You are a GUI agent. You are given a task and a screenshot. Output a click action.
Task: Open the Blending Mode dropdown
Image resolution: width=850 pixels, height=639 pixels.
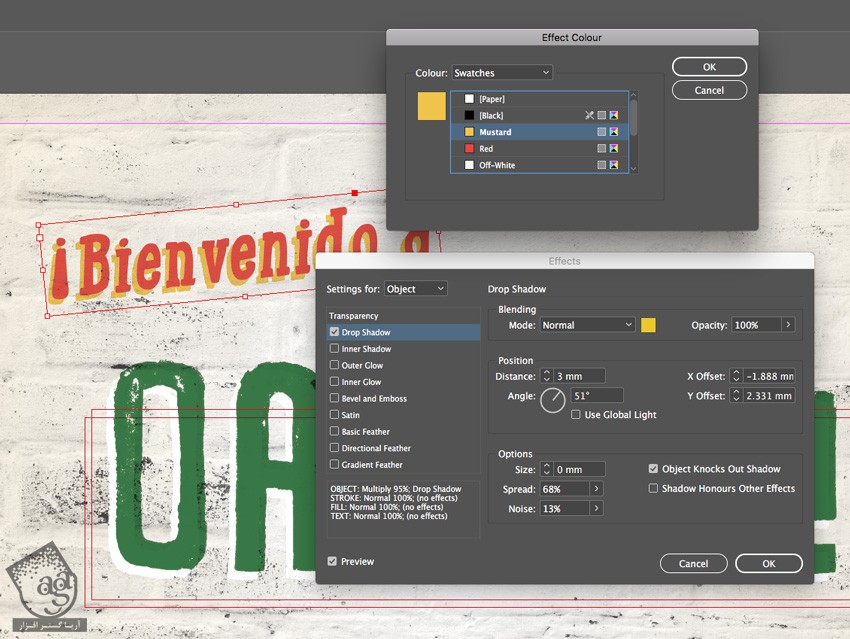pos(587,325)
